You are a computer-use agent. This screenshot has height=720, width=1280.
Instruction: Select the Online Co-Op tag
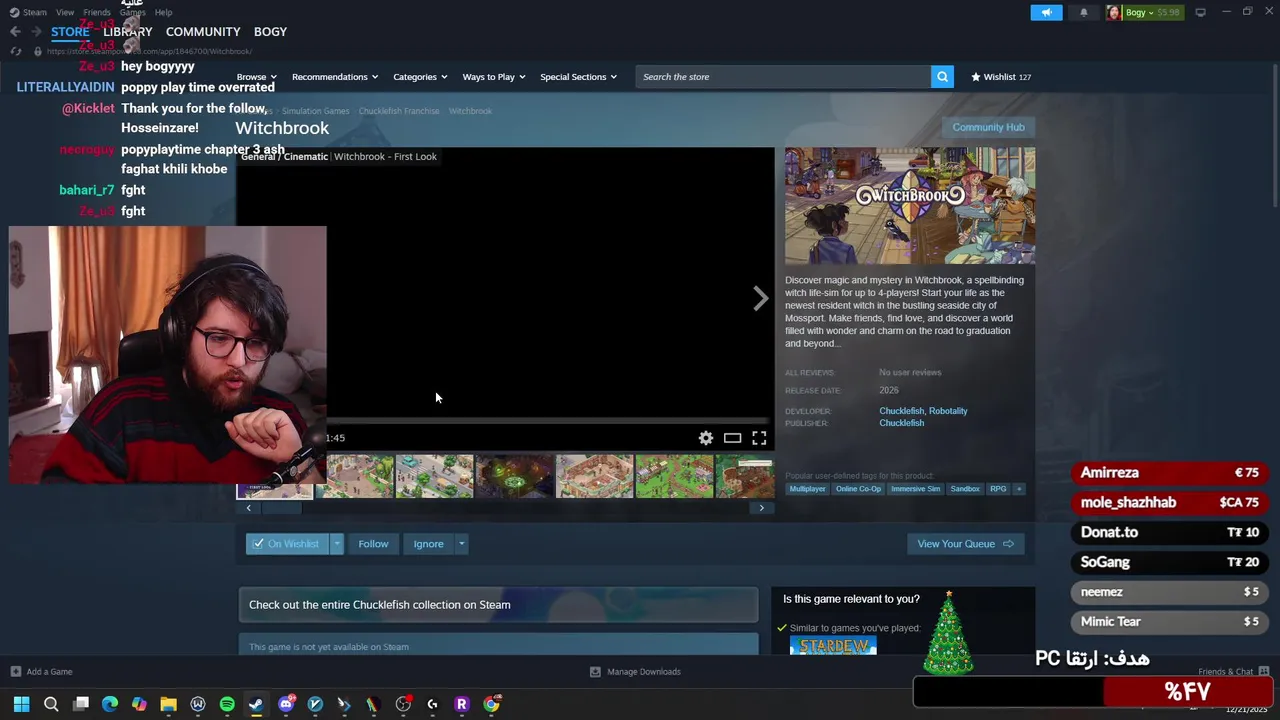tap(858, 489)
